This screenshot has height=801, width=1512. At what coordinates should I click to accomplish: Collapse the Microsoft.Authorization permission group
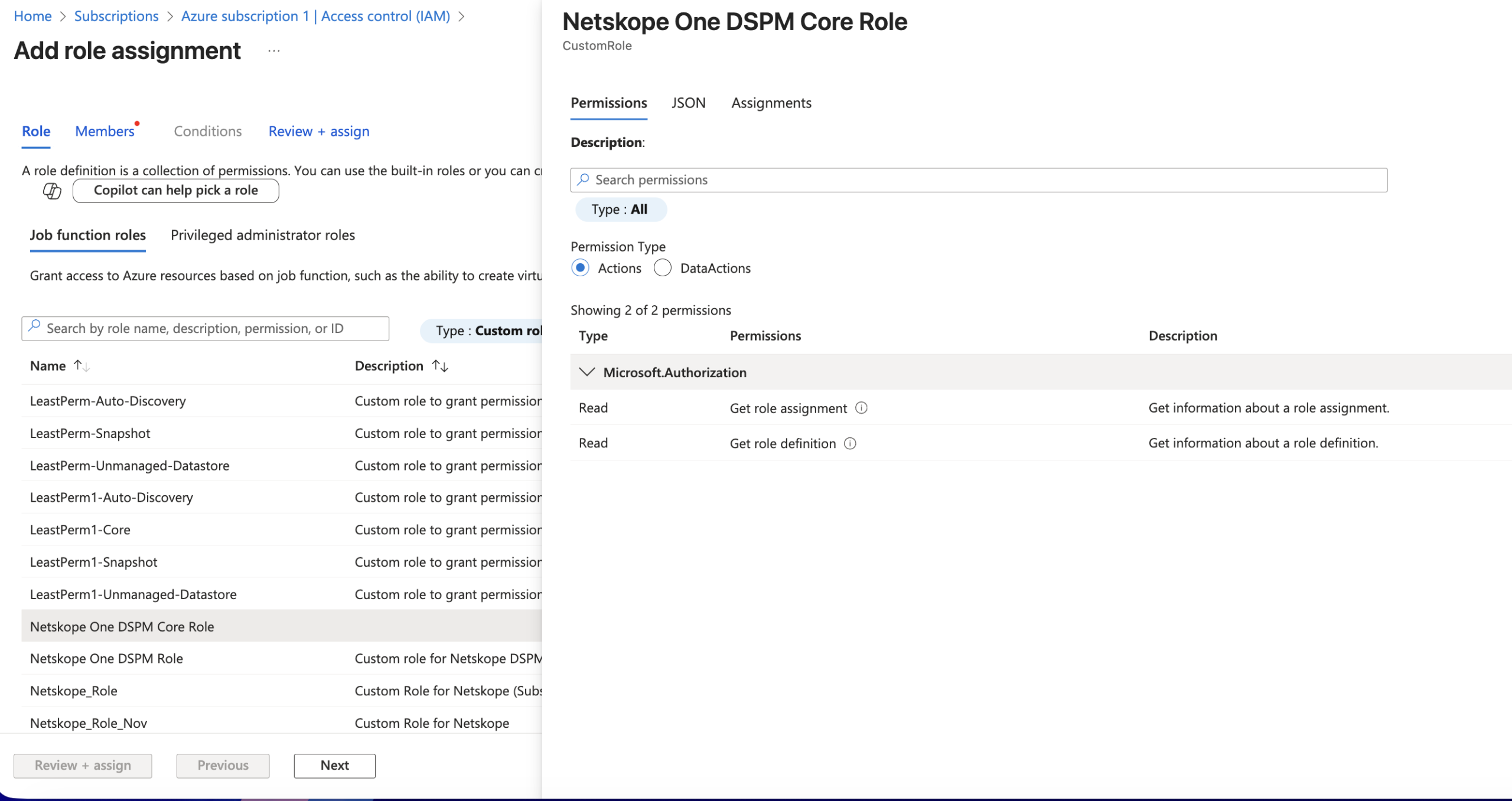586,372
